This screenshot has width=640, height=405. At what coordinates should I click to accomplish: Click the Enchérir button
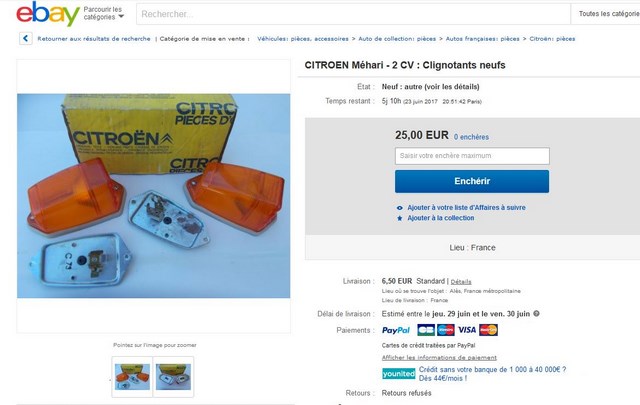(x=472, y=181)
